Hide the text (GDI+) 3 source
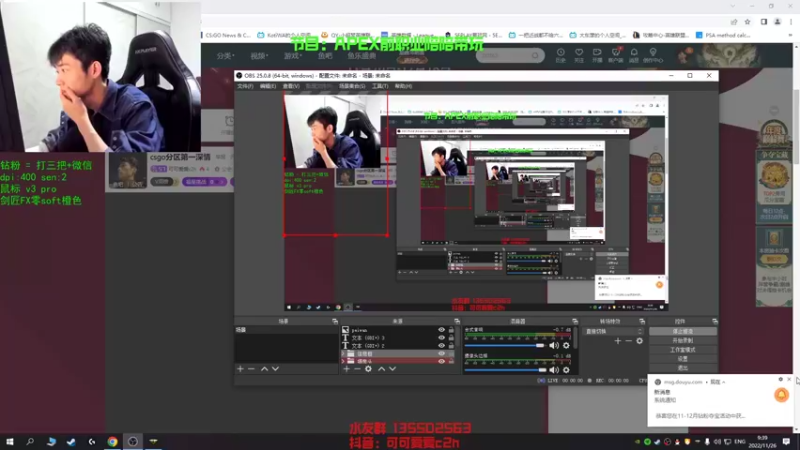Viewport: 800px width, 450px height. pos(441,338)
